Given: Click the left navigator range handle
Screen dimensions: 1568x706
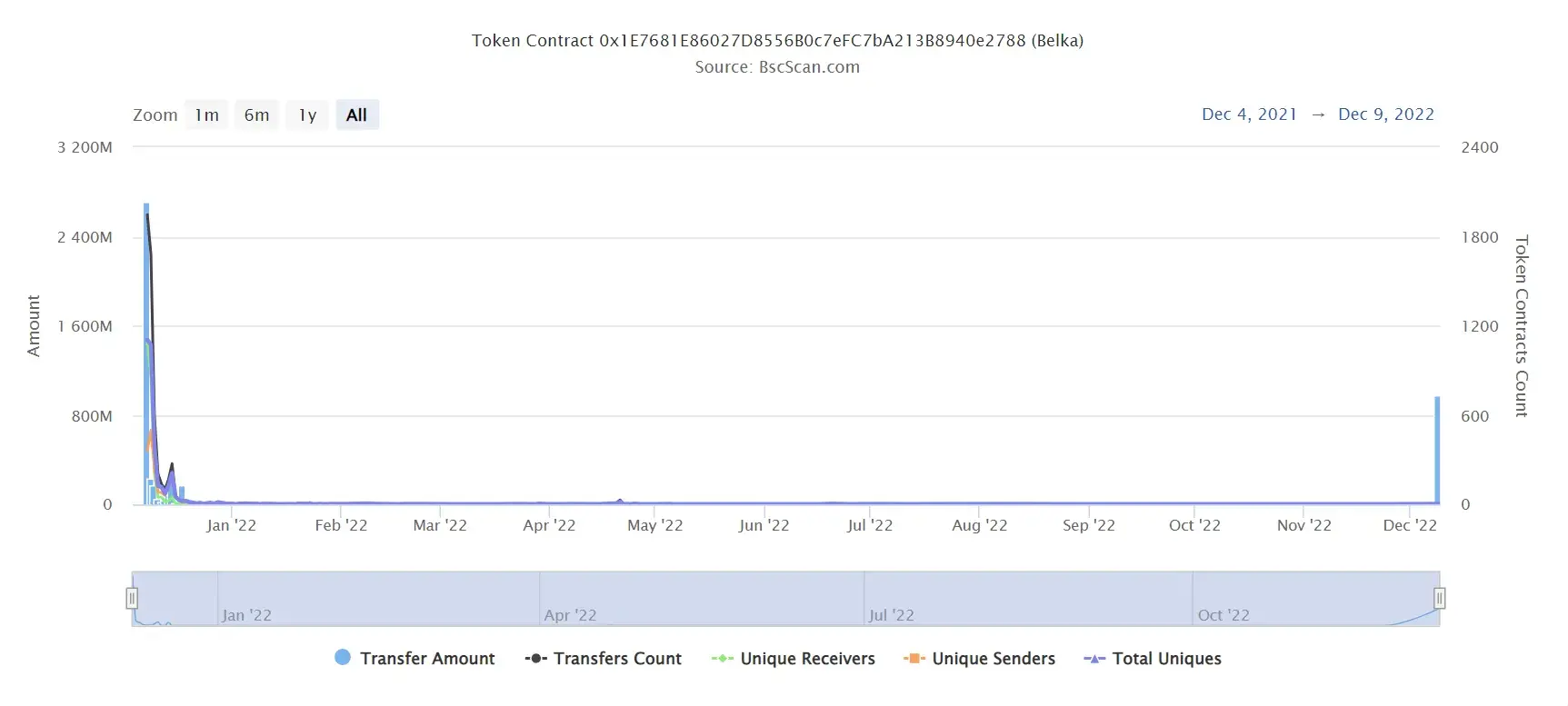Looking at the screenshot, I should (132, 598).
